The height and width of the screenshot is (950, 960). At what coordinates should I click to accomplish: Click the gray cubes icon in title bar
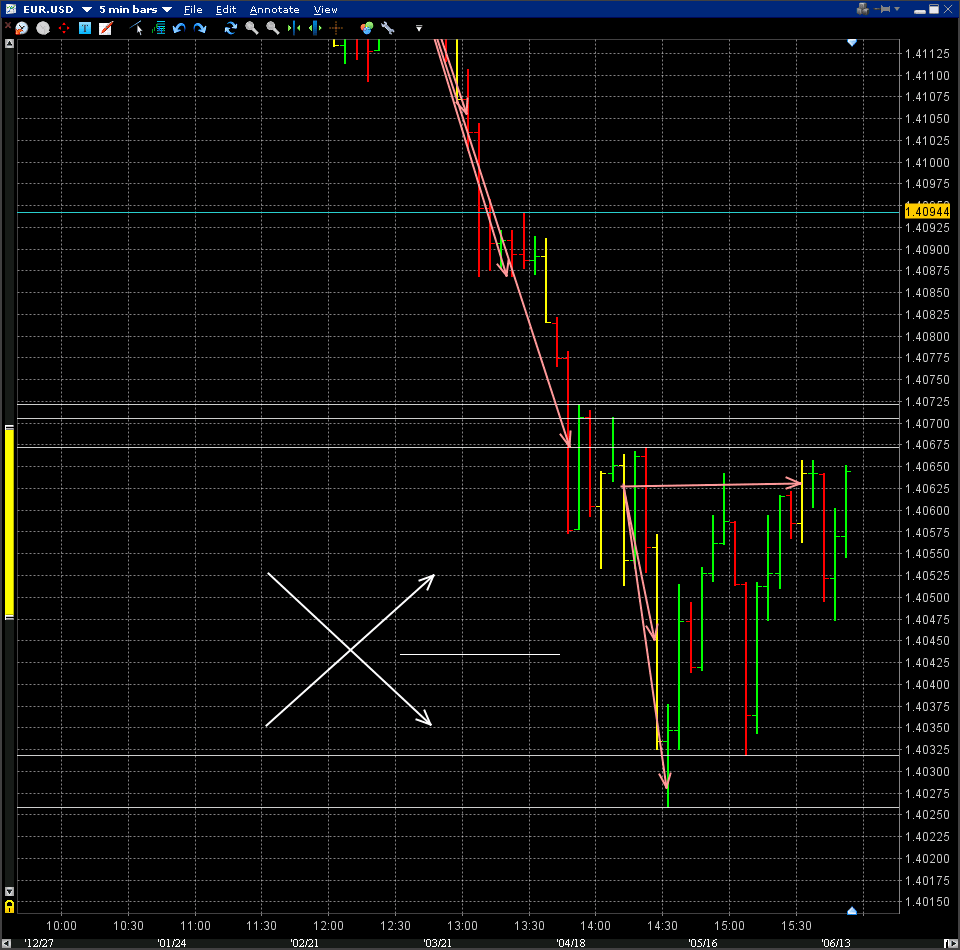point(863,9)
